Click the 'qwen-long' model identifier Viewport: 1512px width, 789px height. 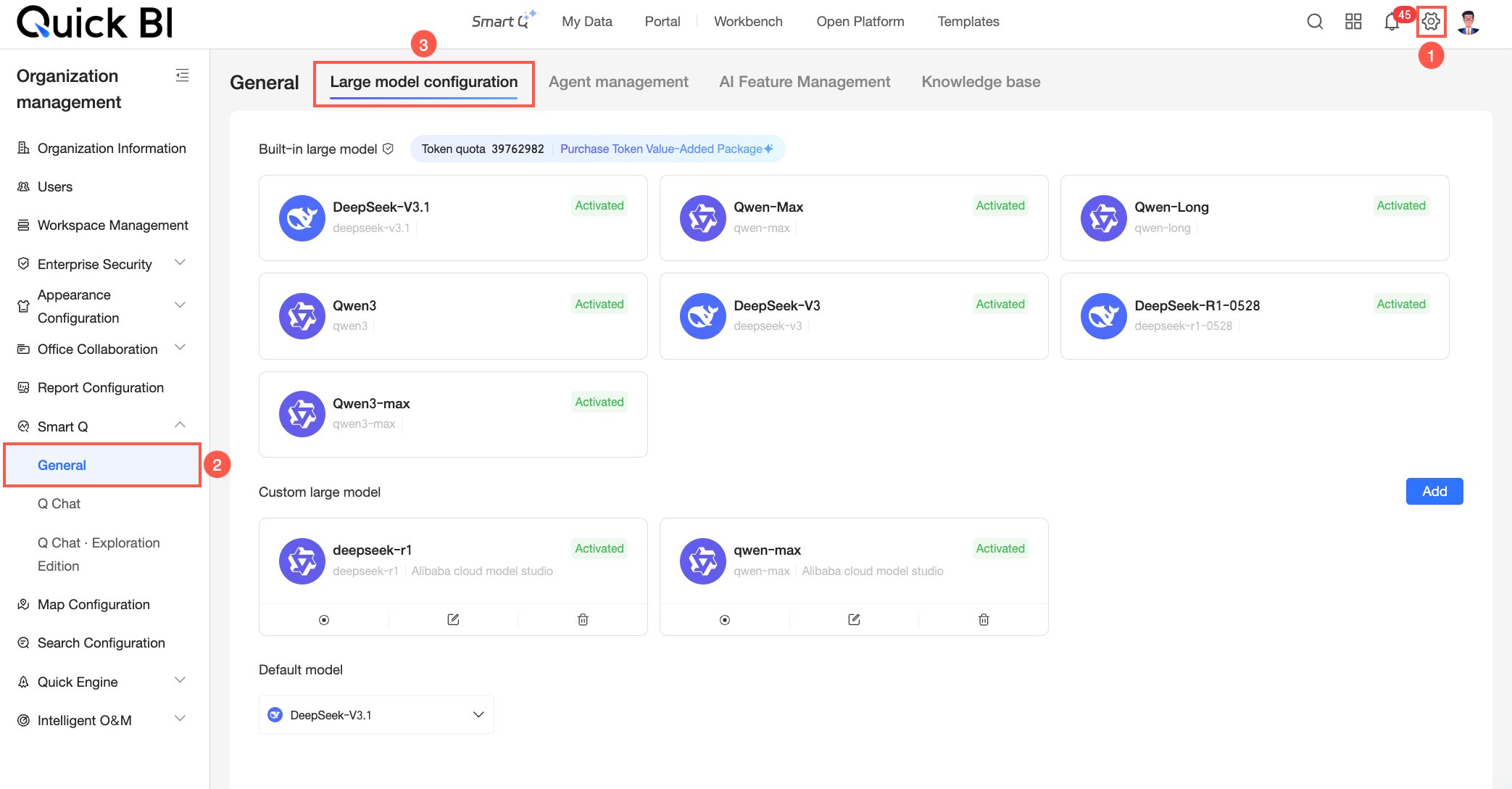(x=1163, y=228)
